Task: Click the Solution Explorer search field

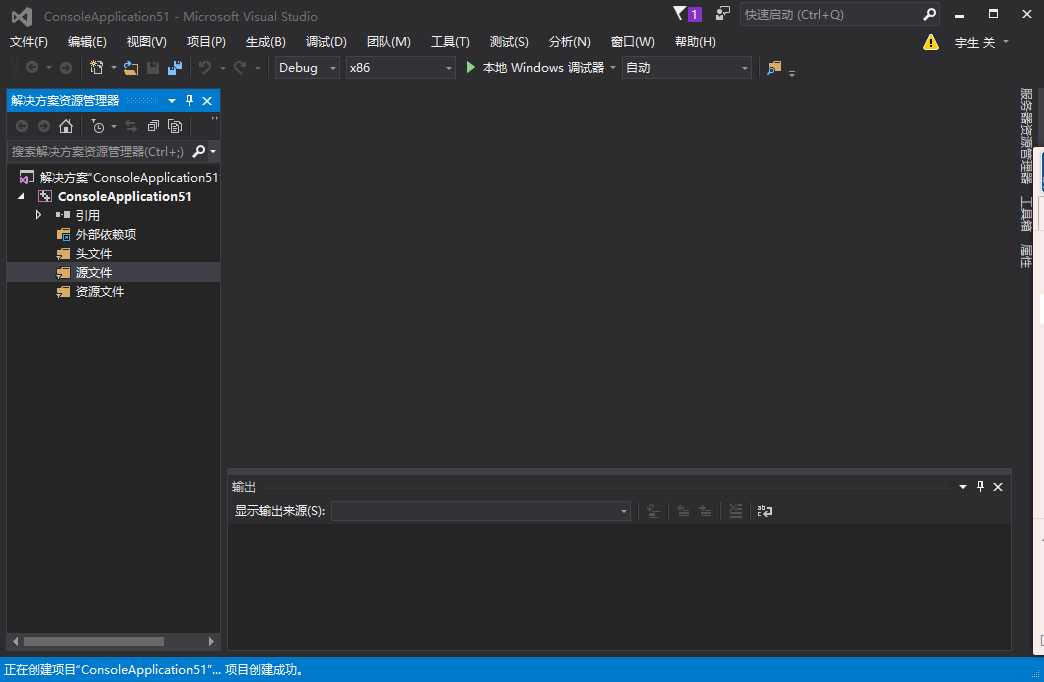Action: tap(100, 151)
